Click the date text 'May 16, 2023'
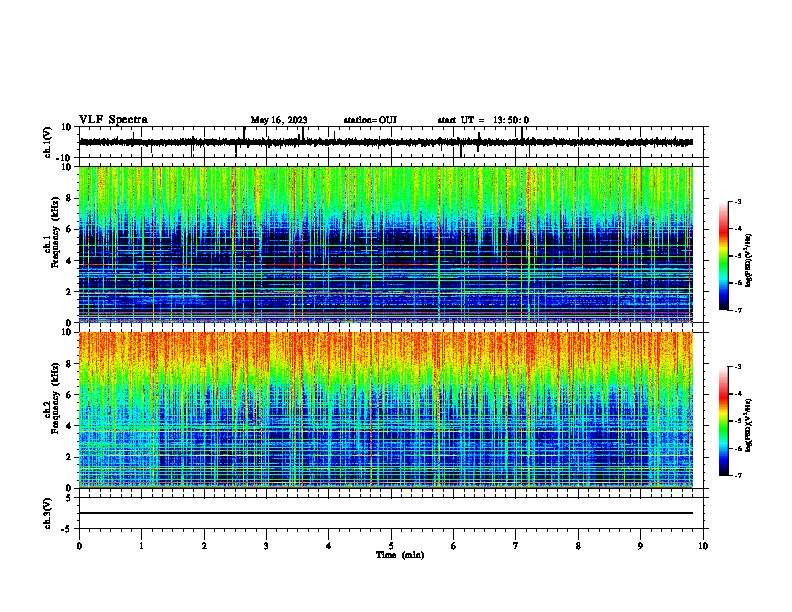 coord(279,120)
